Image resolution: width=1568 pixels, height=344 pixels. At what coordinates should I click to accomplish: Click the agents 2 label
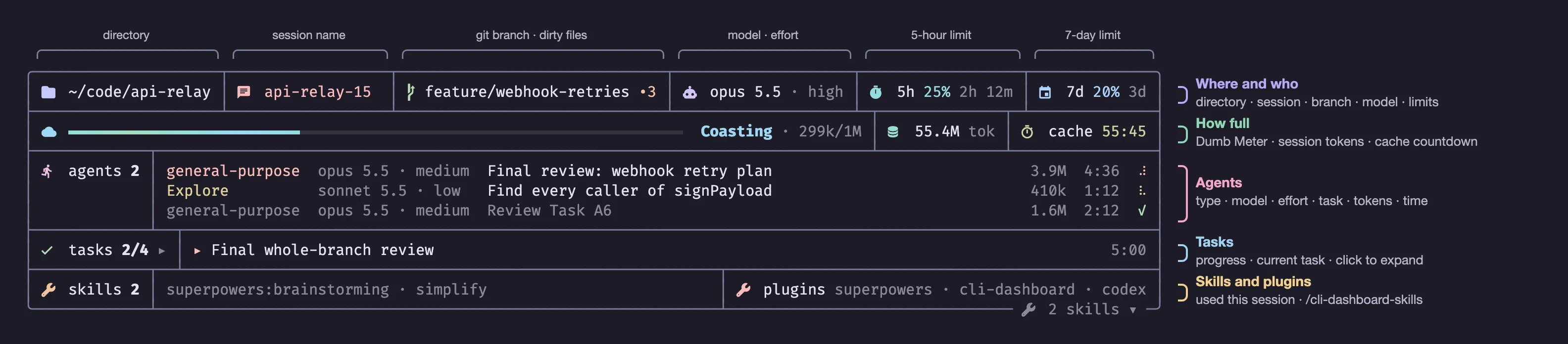[103, 171]
